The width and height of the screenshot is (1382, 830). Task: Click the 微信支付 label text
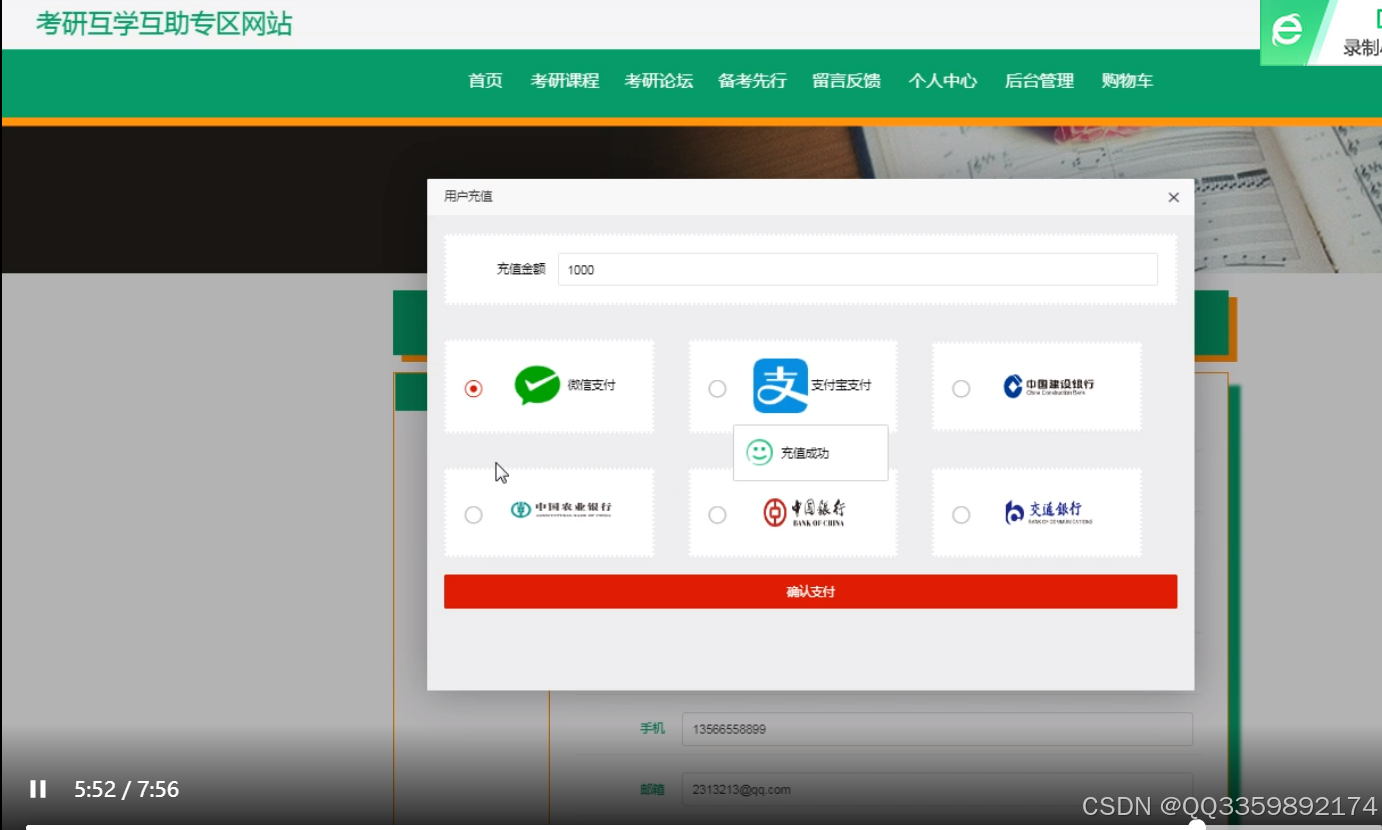(592, 385)
